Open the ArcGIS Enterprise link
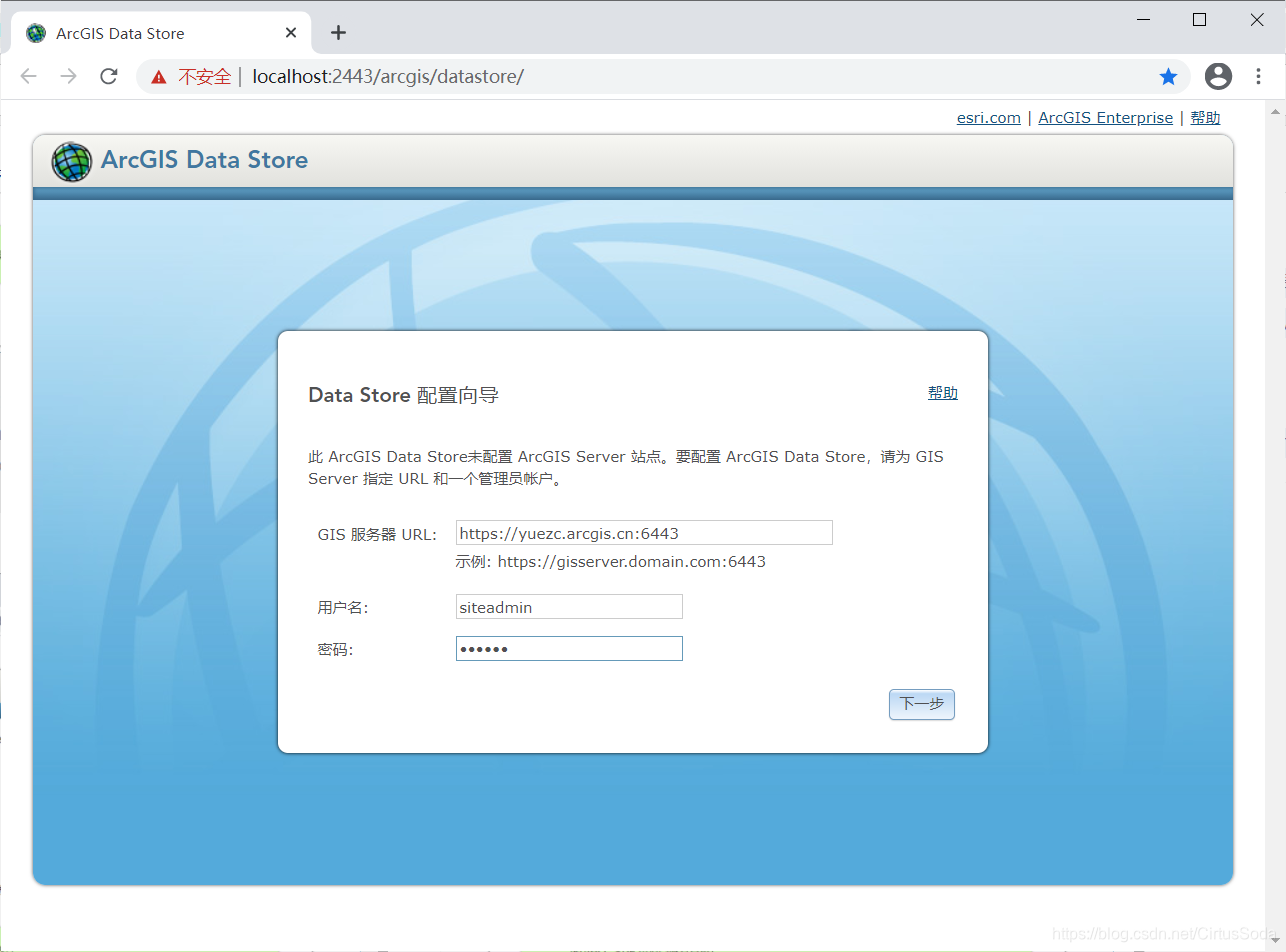 point(1105,118)
